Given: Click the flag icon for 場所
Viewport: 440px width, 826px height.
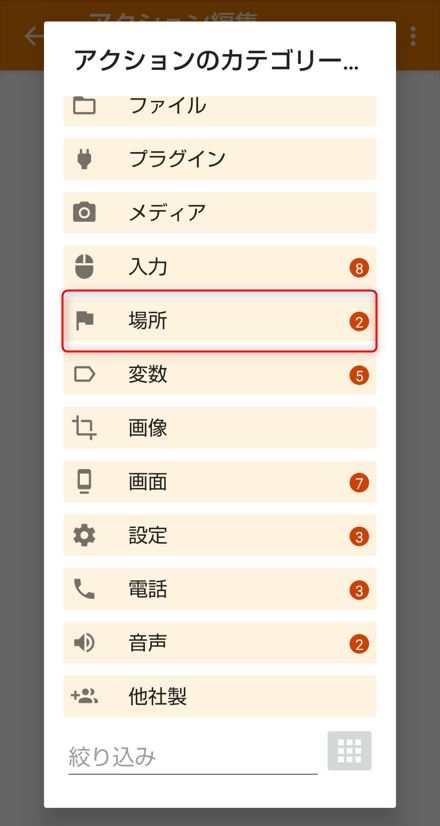Looking at the screenshot, I should (84, 320).
